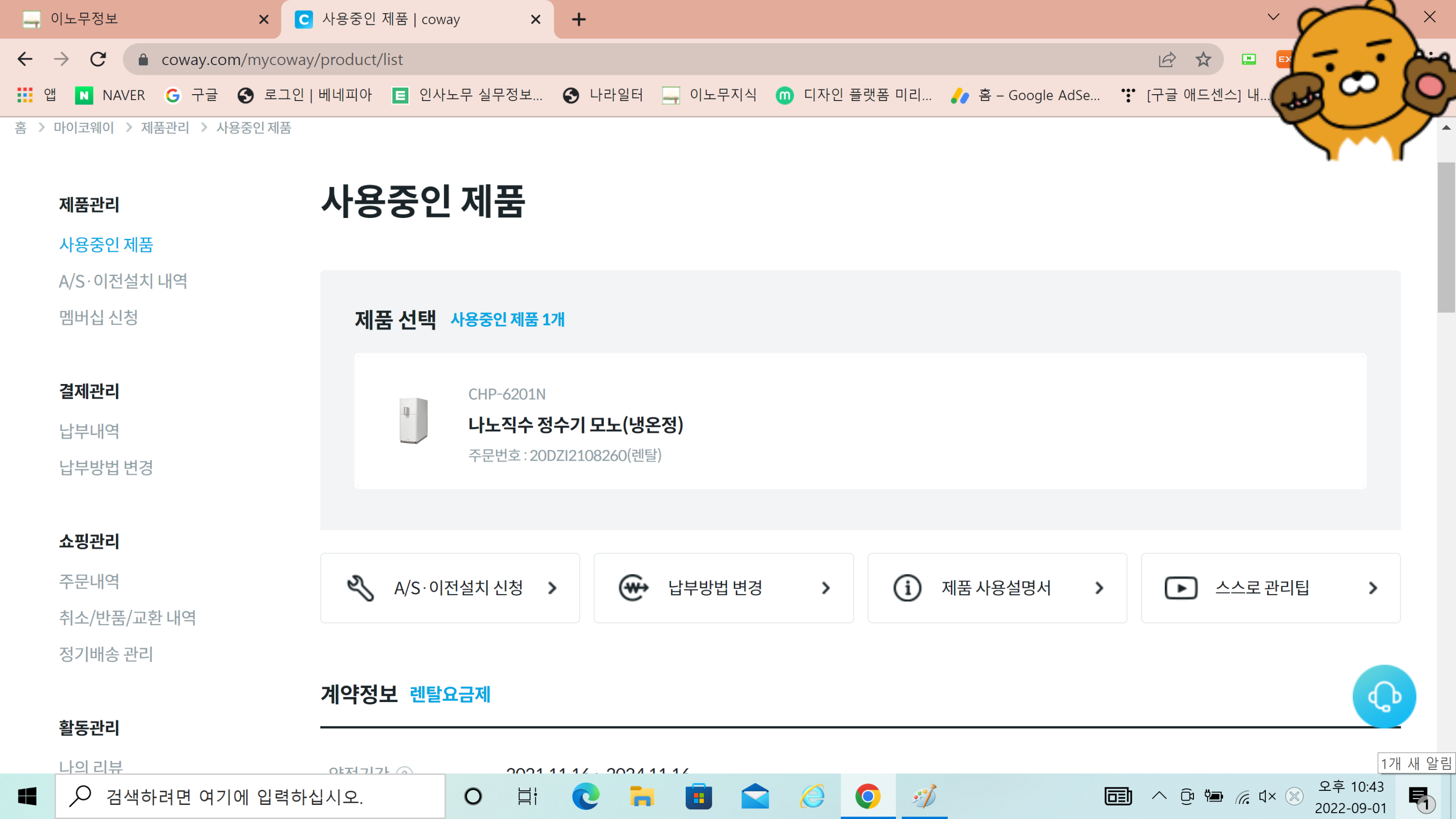Image resolution: width=1456 pixels, height=819 pixels.
Task: Click chevron on 제품 사용설명서 card
Action: pos(1099,588)
